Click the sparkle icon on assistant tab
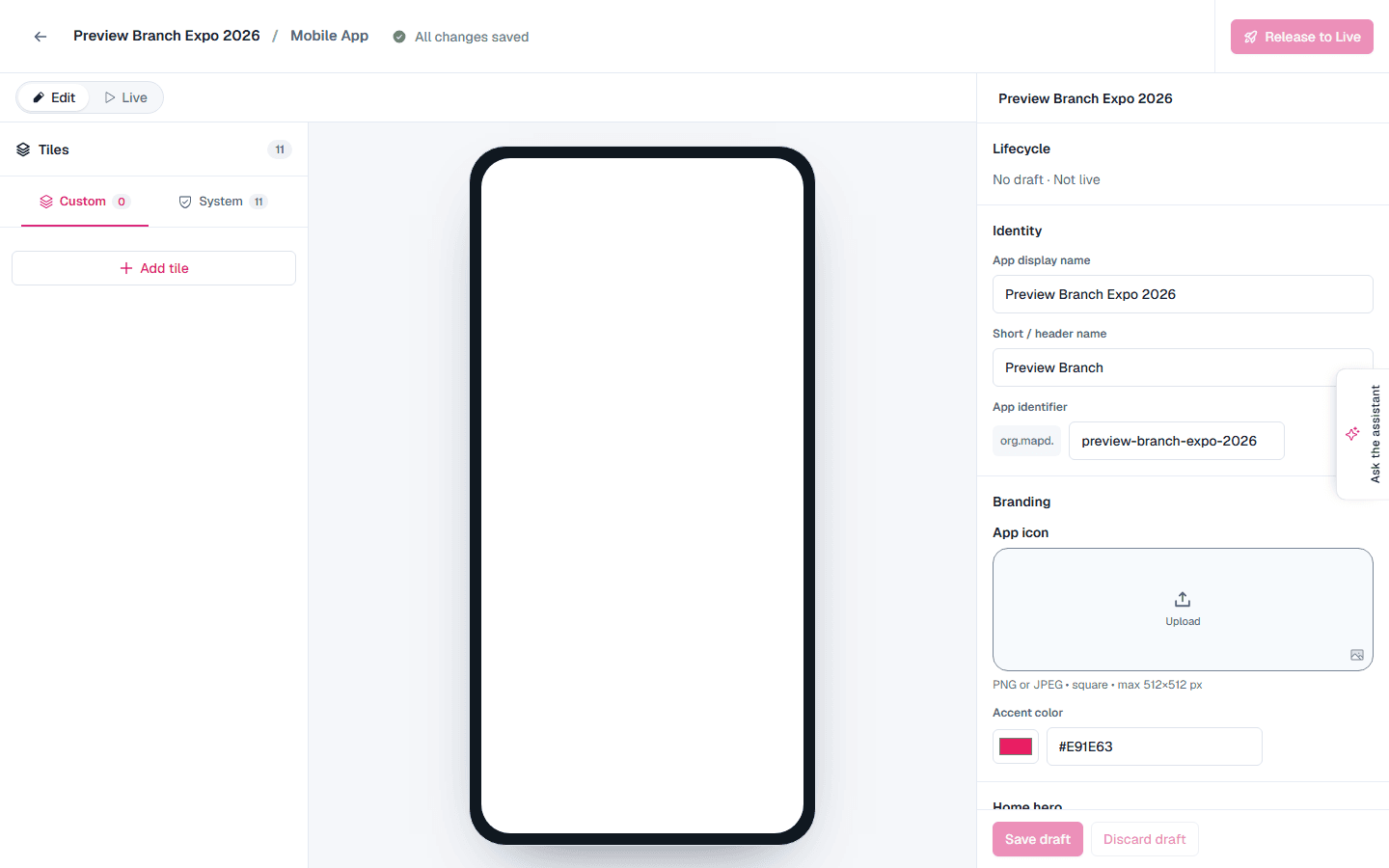 1352,434
